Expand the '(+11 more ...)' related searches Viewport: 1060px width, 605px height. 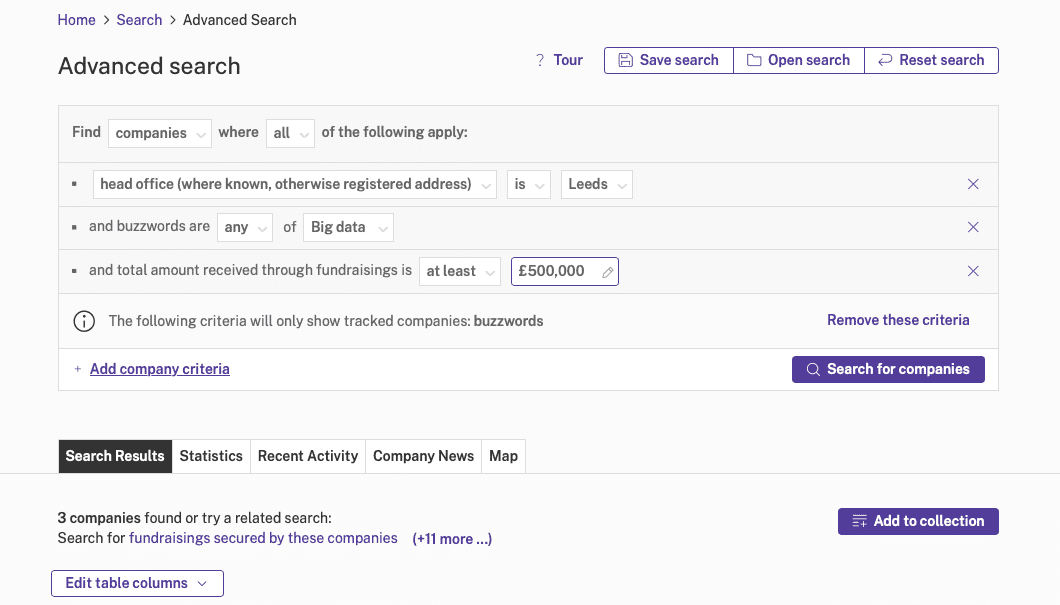pos(452,539)
